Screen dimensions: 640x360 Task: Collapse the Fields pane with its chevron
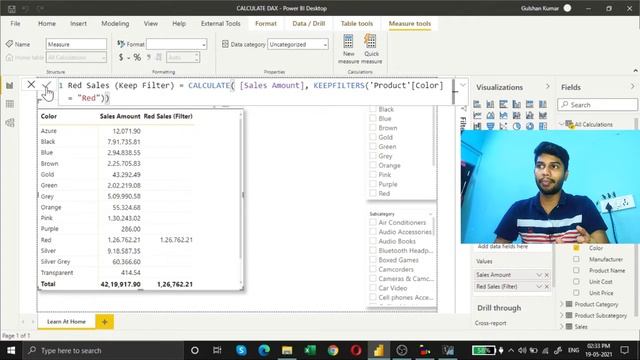(632, 87)
